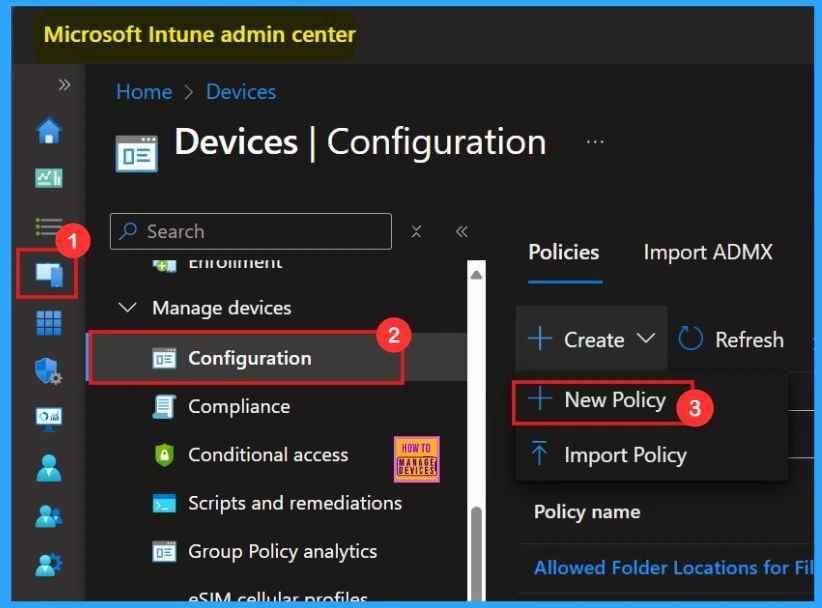This screenshot has width=822, height=608.
Task: Click the Devices Configuration page icon
Action: click(136, 154)
